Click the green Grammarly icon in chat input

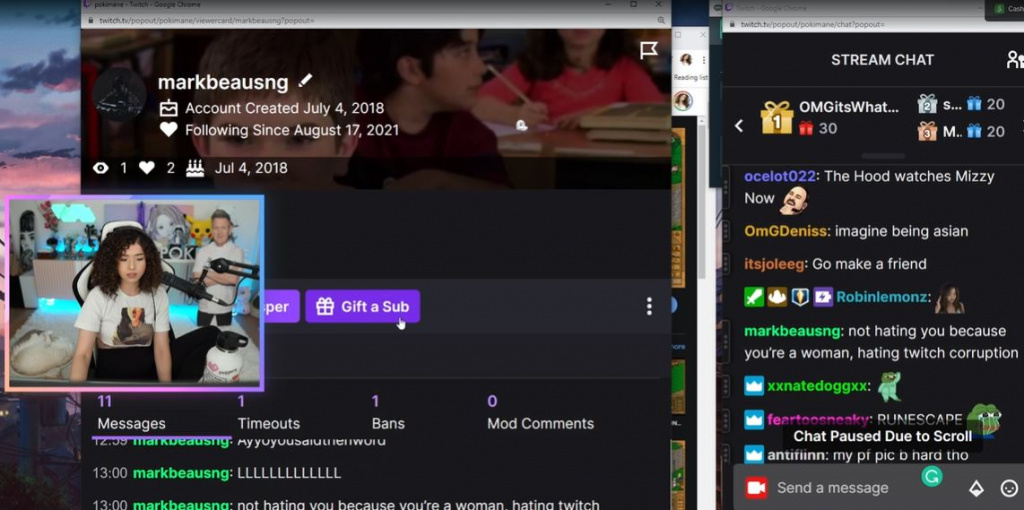(x=931, y=478)
